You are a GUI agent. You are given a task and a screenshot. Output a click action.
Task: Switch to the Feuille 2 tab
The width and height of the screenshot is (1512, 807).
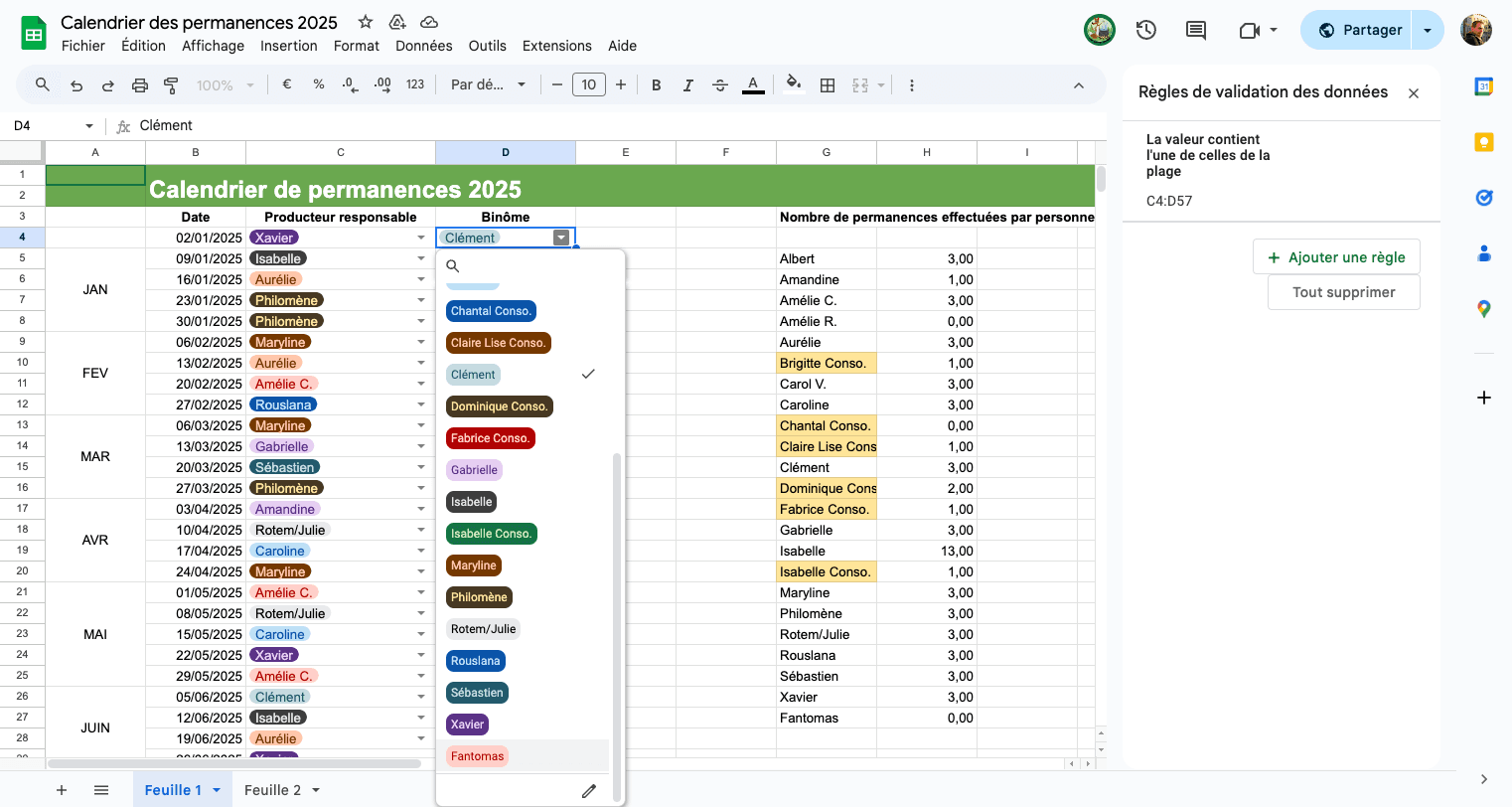(272, 790)
